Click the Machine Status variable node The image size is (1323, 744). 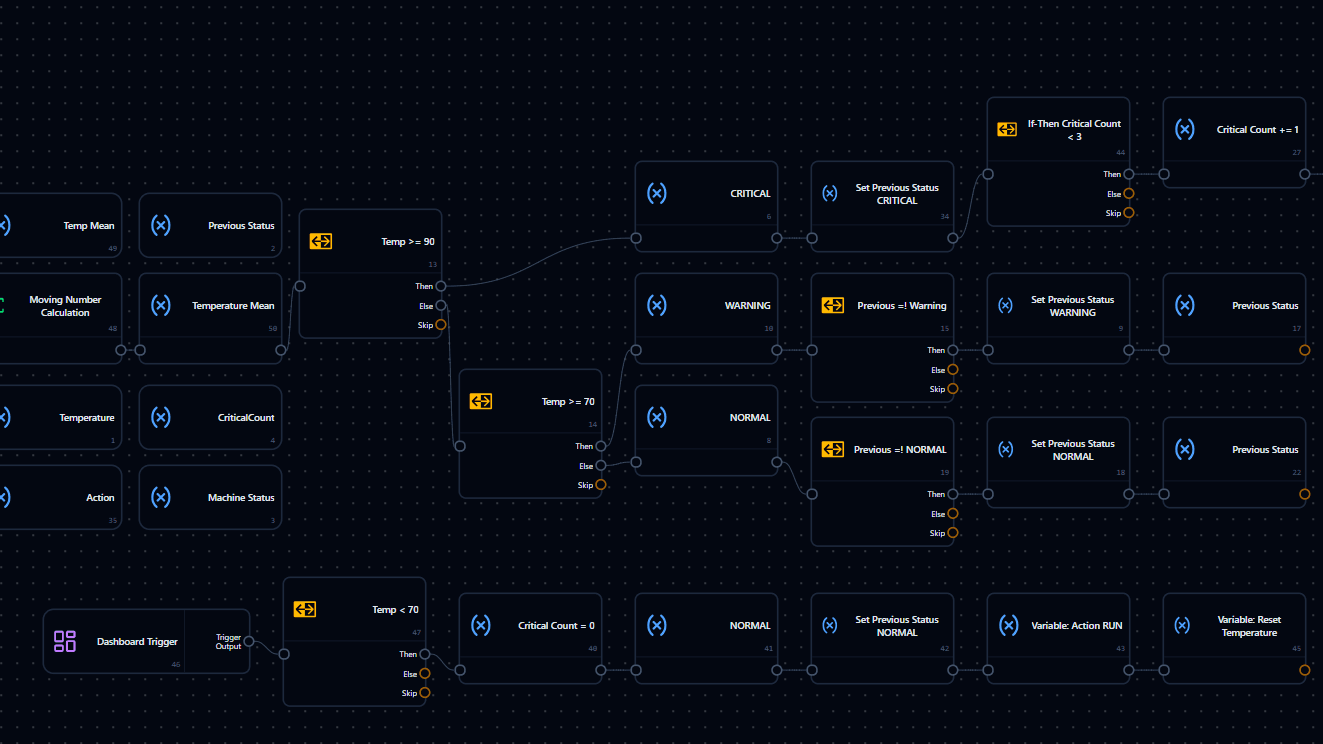pos(210,497)
